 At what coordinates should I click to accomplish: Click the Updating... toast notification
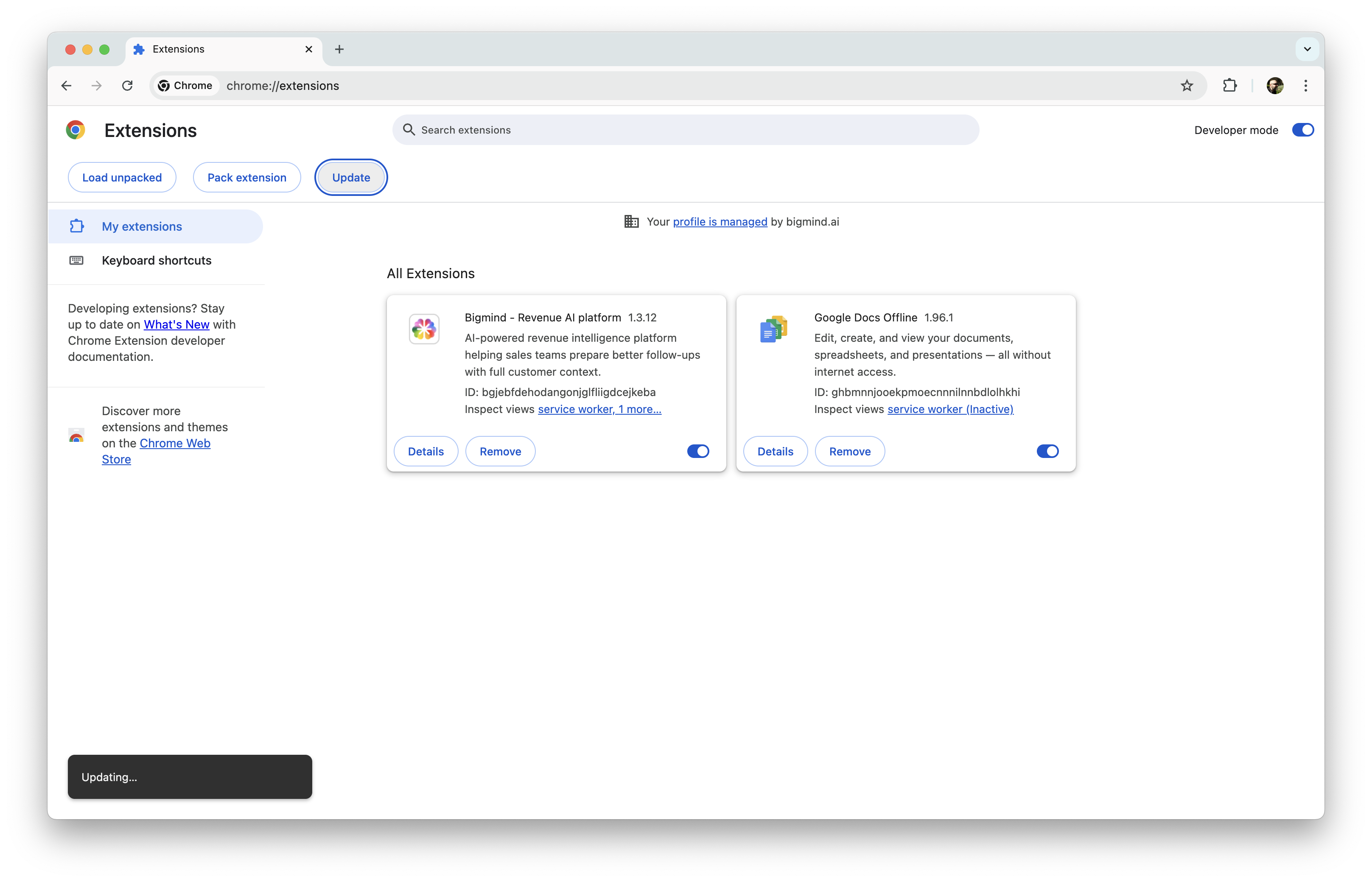coord(190,776)
